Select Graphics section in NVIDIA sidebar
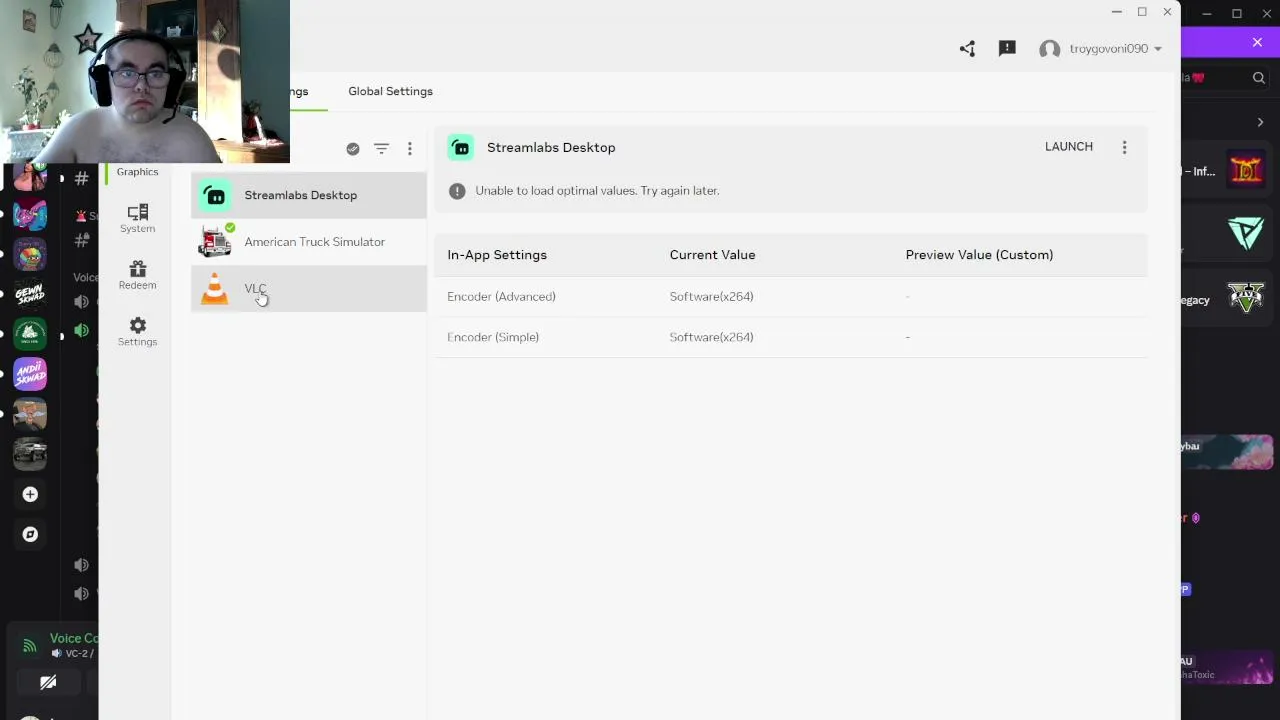The height and width of the screenshot is (720, 1280). (137, 172)
